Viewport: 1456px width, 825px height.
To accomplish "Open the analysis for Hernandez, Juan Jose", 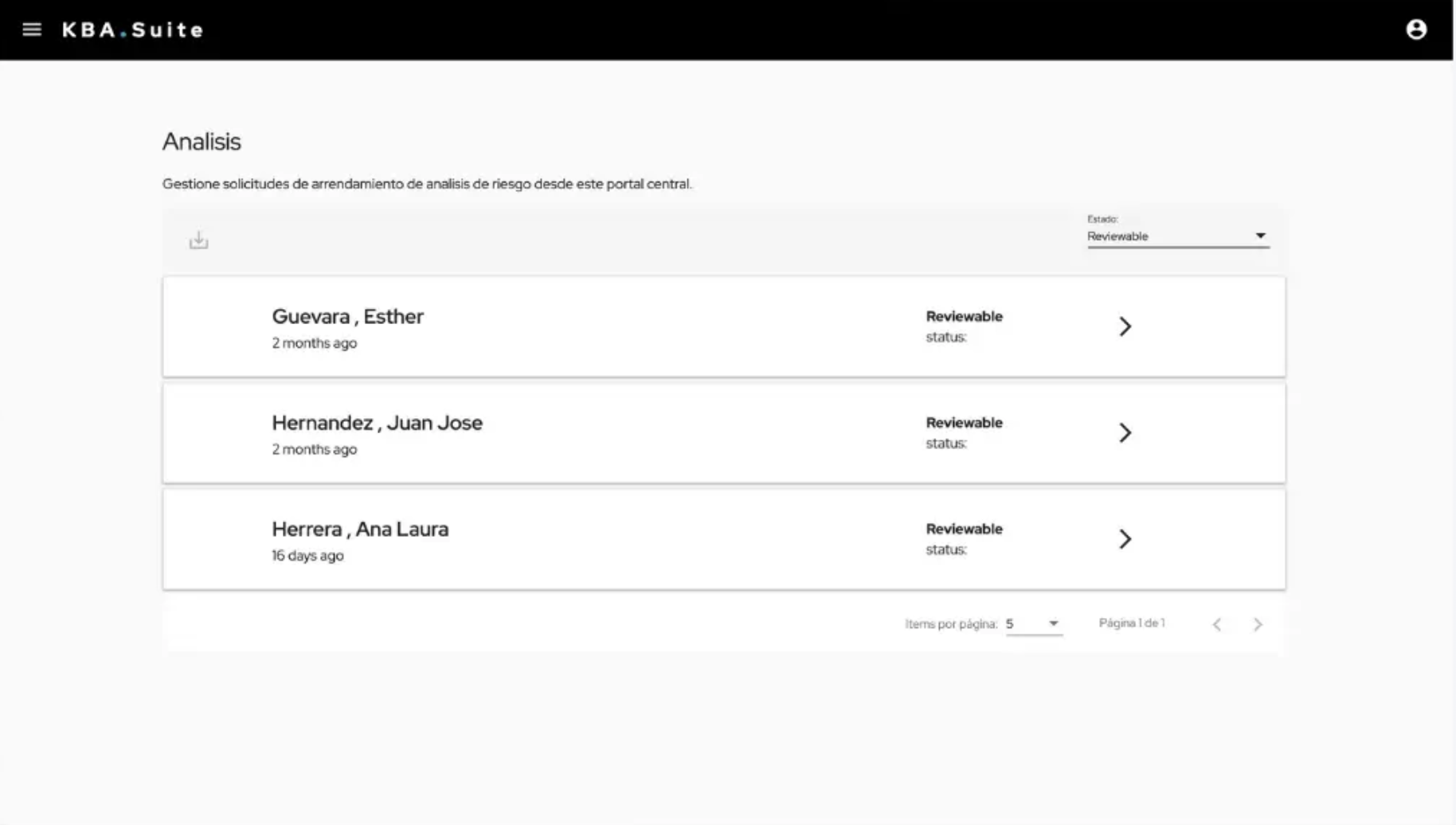I will [x=1125, y=432].
